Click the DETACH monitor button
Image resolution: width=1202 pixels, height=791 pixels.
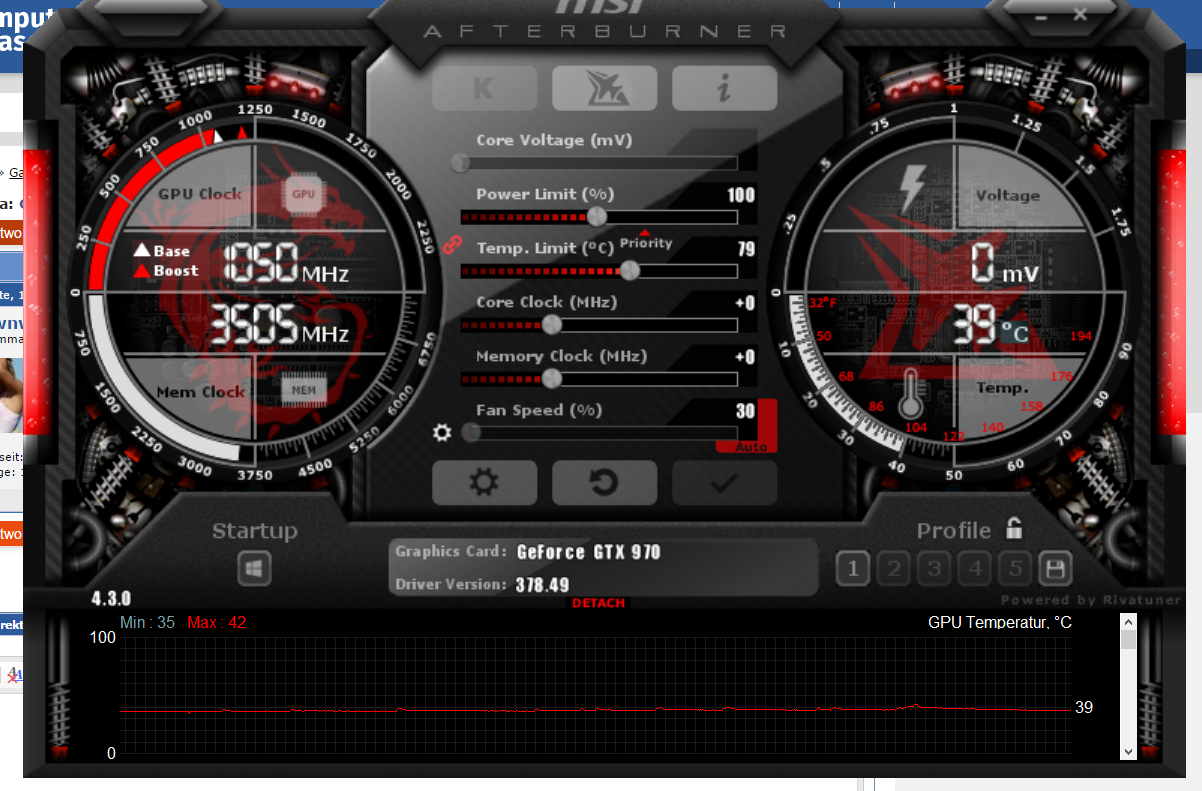click(x=599, y=603)
